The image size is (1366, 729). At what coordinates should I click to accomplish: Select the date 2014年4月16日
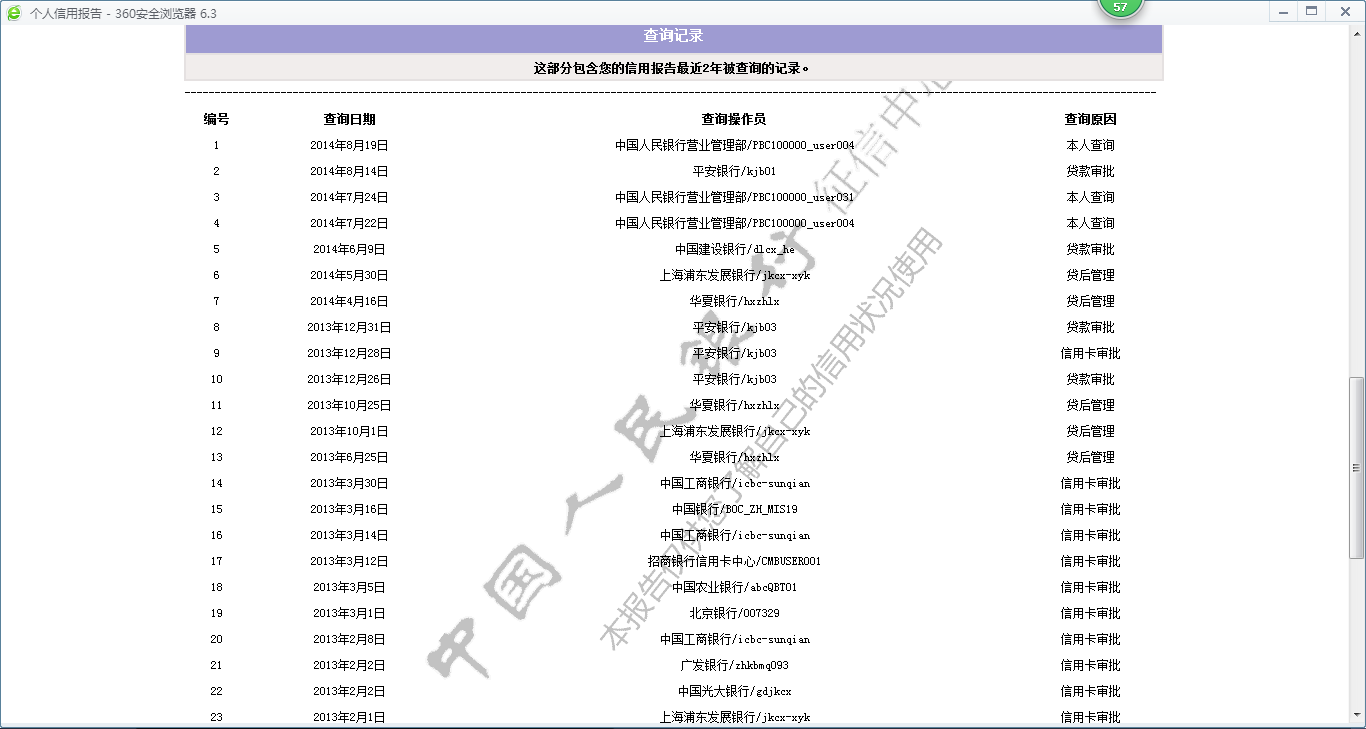pyautogui.click(x=349, y=301)
